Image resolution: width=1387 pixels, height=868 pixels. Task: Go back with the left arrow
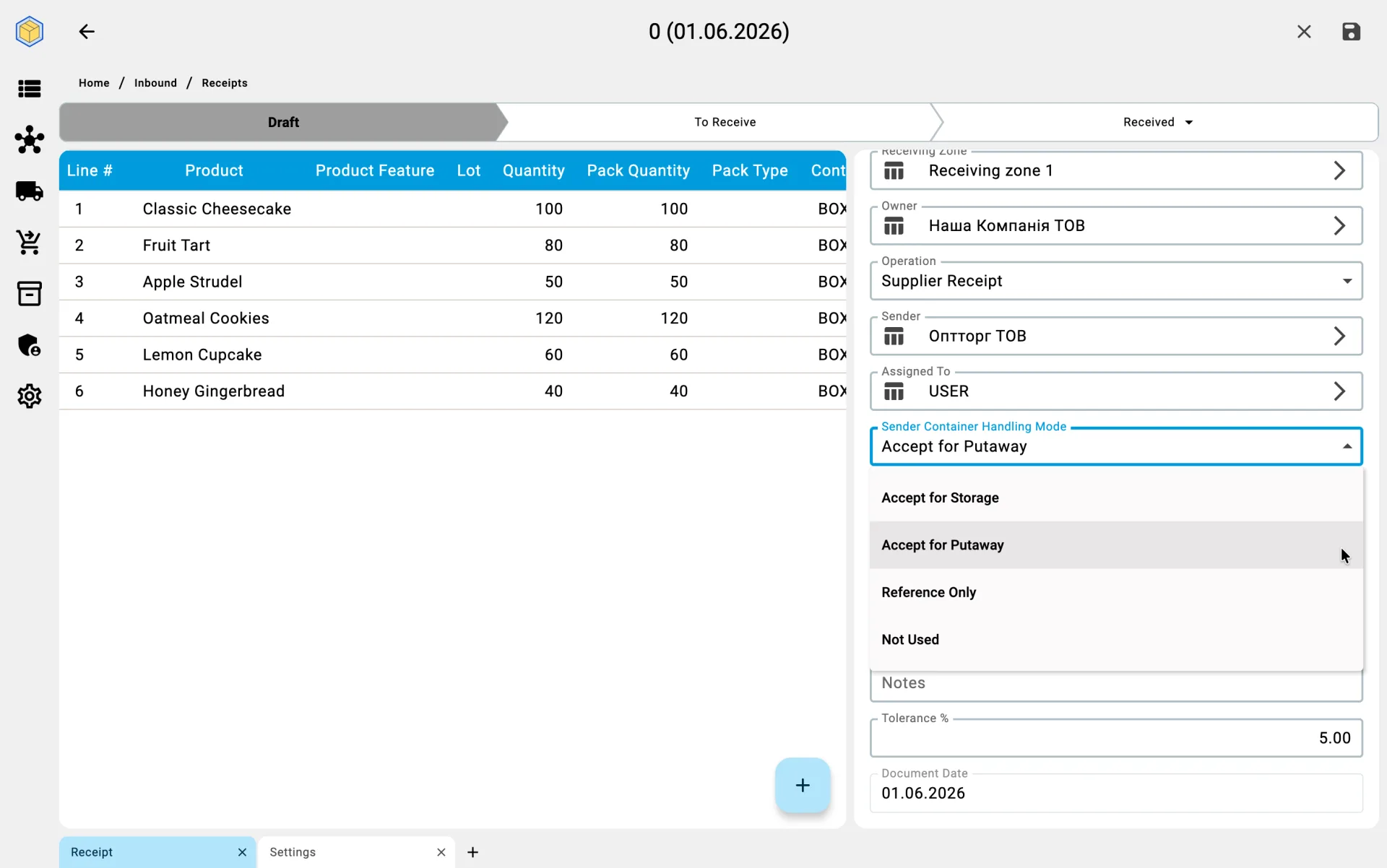[87, 32]
